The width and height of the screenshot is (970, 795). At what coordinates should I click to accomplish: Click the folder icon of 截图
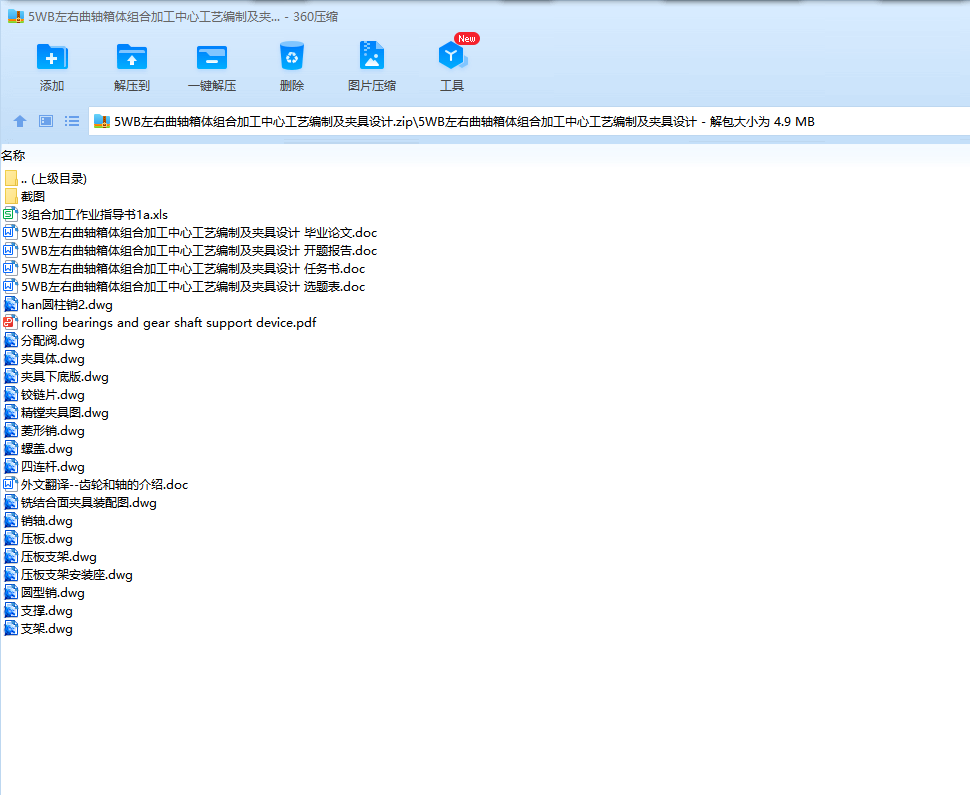11,197
